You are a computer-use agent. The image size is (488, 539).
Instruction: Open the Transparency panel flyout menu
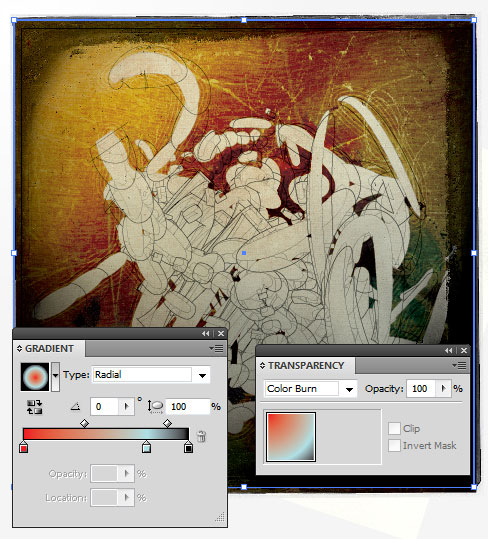(x=459, y=365)
